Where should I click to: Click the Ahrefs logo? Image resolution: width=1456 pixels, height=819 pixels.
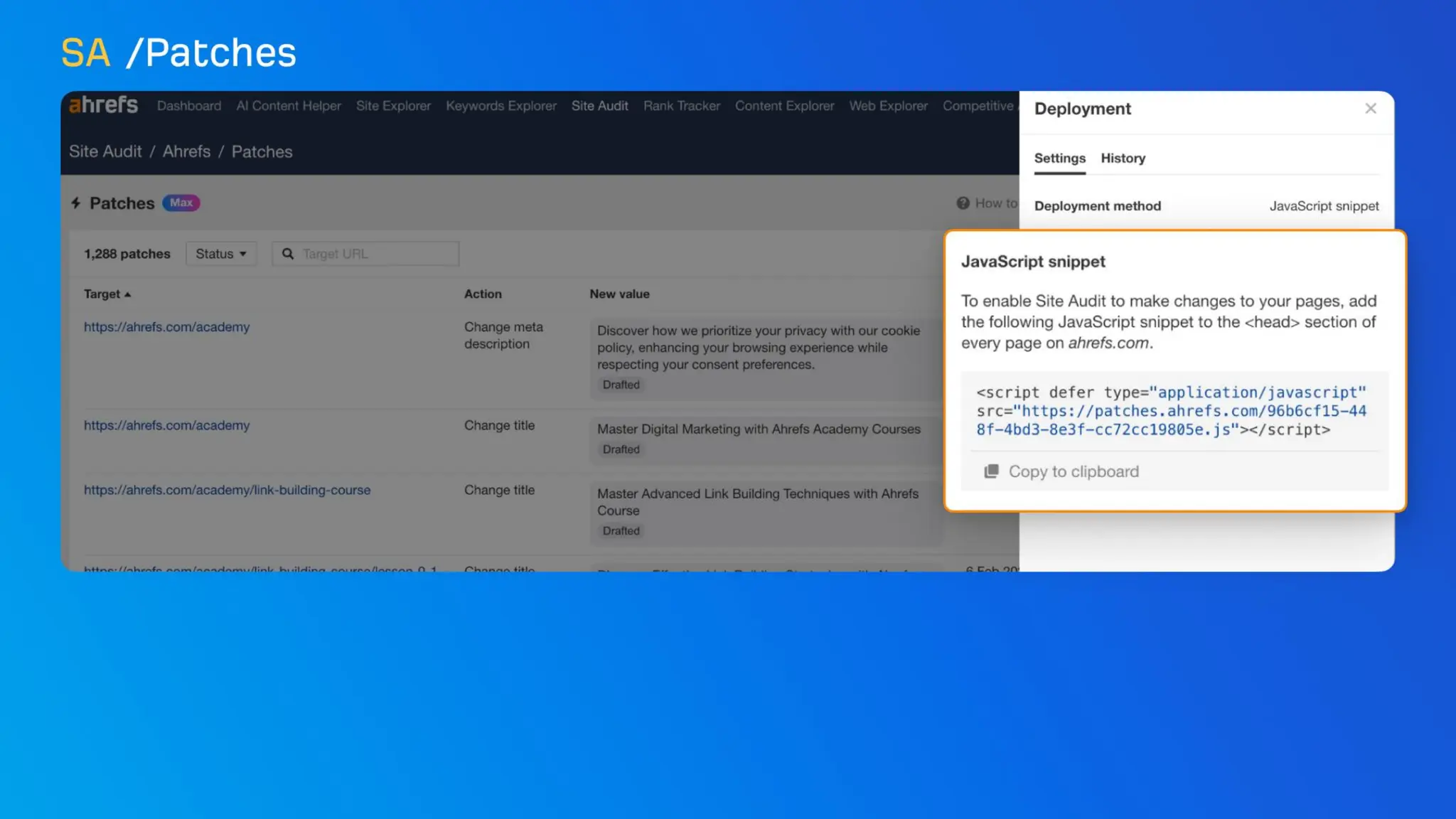click(103, 105)
